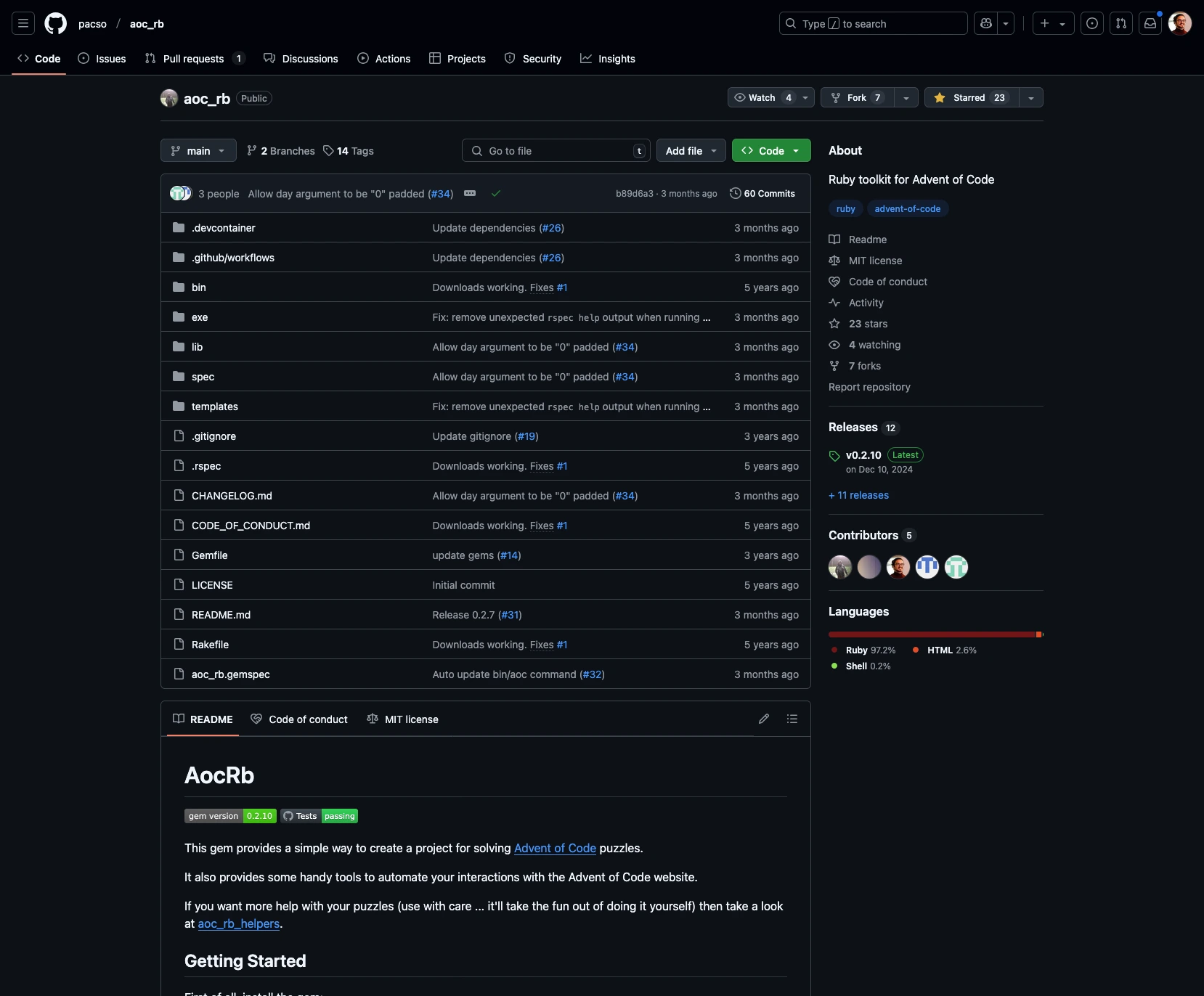This screenshot has width=1204, height=996.
Task: Click the + 11 releases link
Action: [858, 495]
